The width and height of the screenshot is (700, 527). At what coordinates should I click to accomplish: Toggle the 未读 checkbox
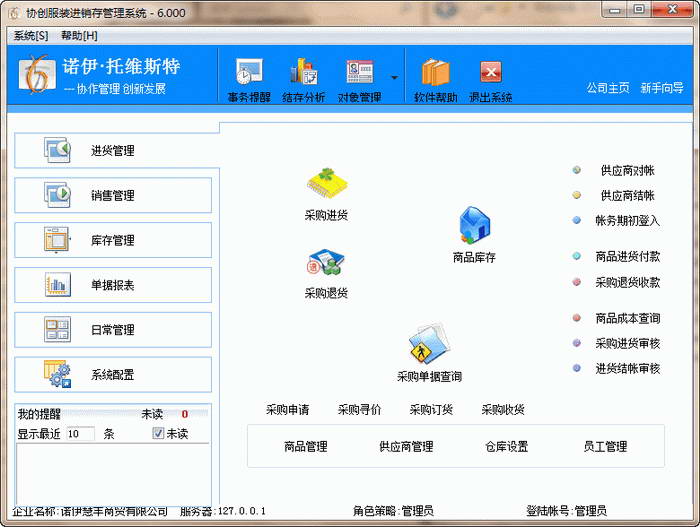158,433
